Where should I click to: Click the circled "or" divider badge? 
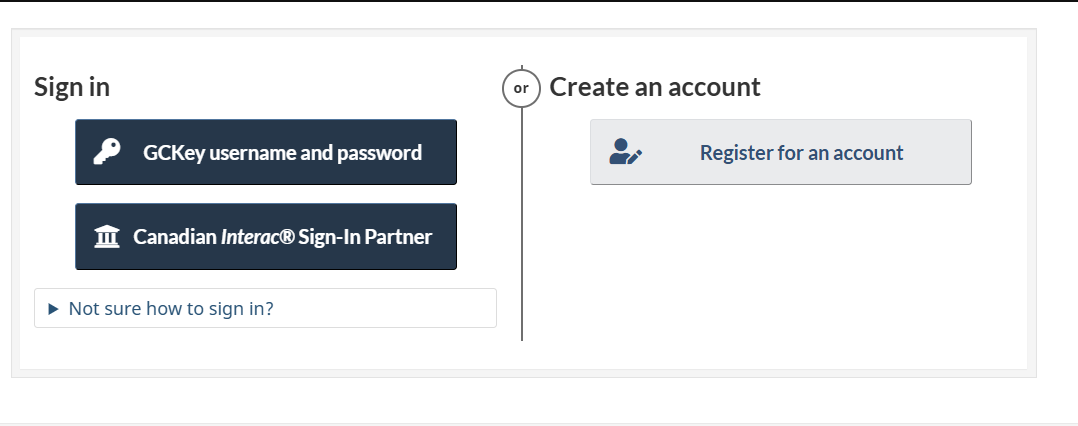point(521,87)
